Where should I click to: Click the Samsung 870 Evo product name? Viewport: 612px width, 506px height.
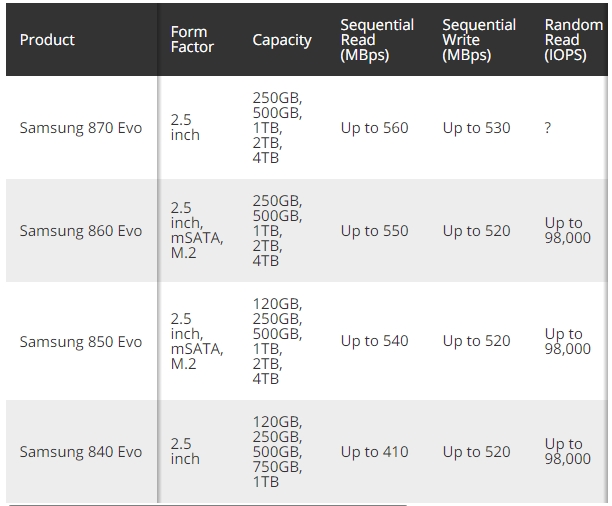pos(81,128)
